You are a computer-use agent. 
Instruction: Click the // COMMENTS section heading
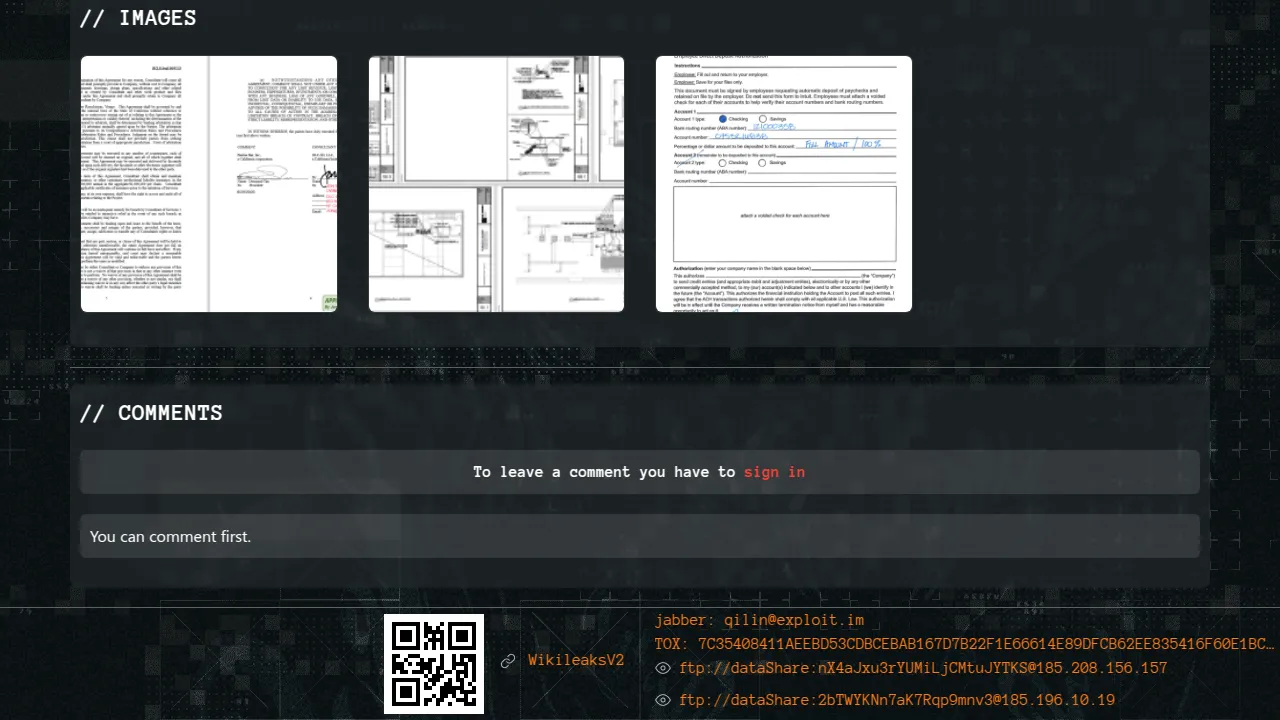point(151,413)
